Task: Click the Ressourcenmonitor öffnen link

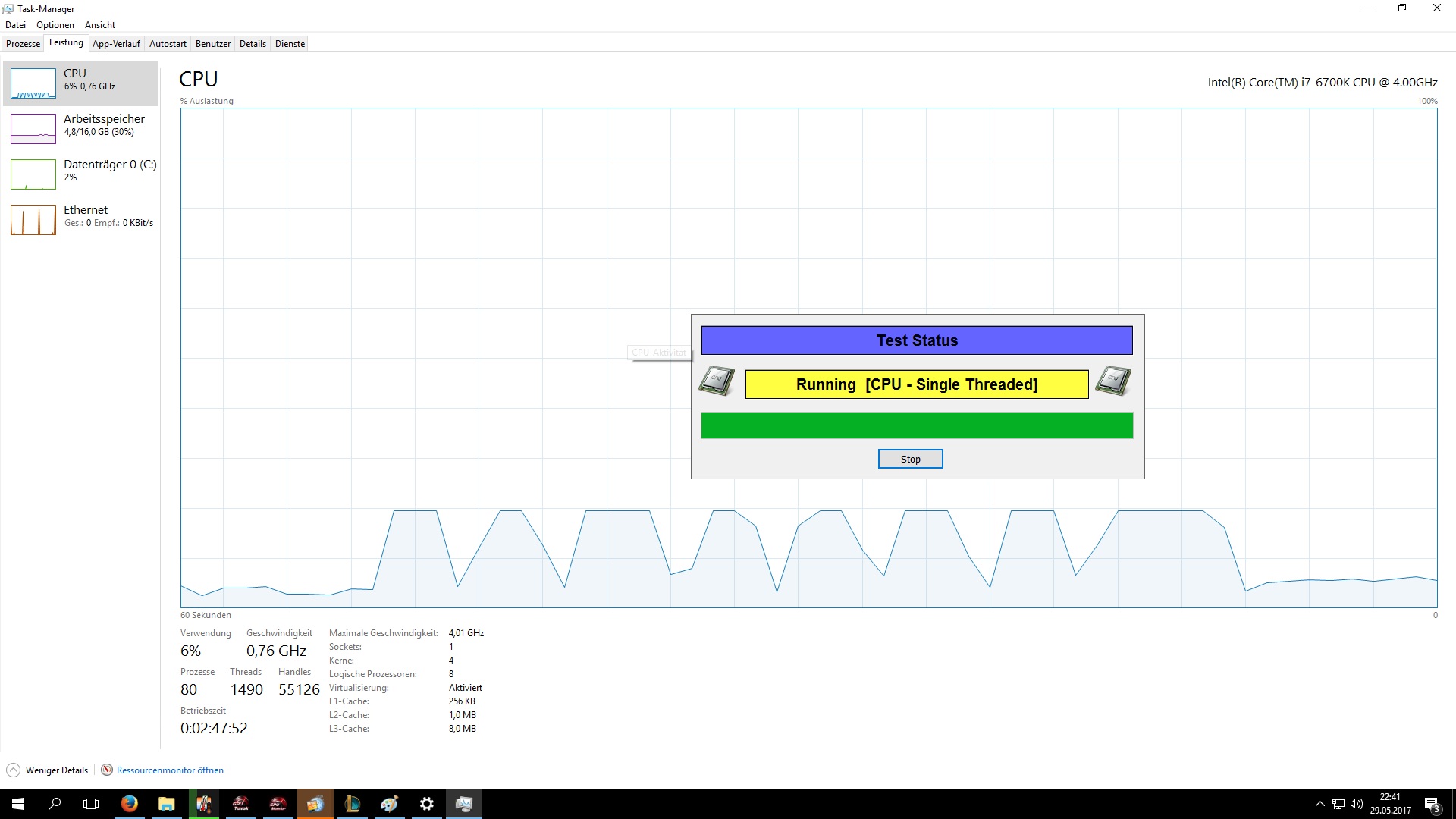Action: (x=170, y=770)
